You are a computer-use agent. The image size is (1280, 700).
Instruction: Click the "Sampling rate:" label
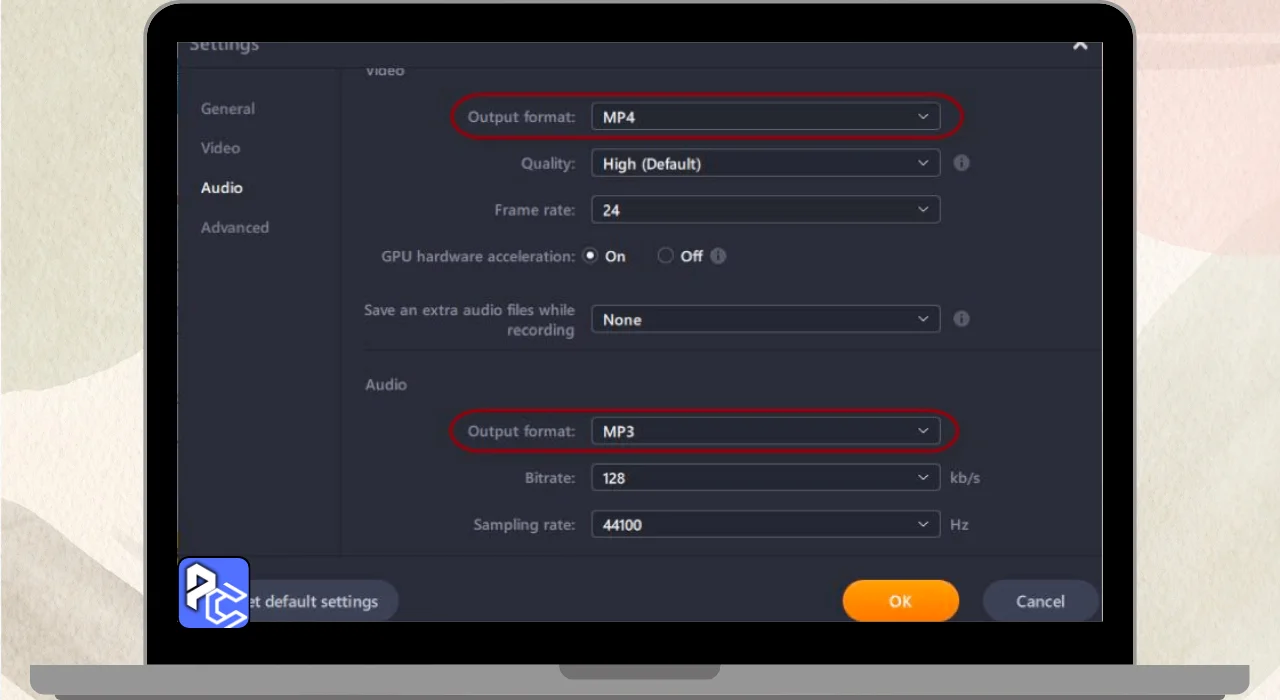tap(524, 525)
